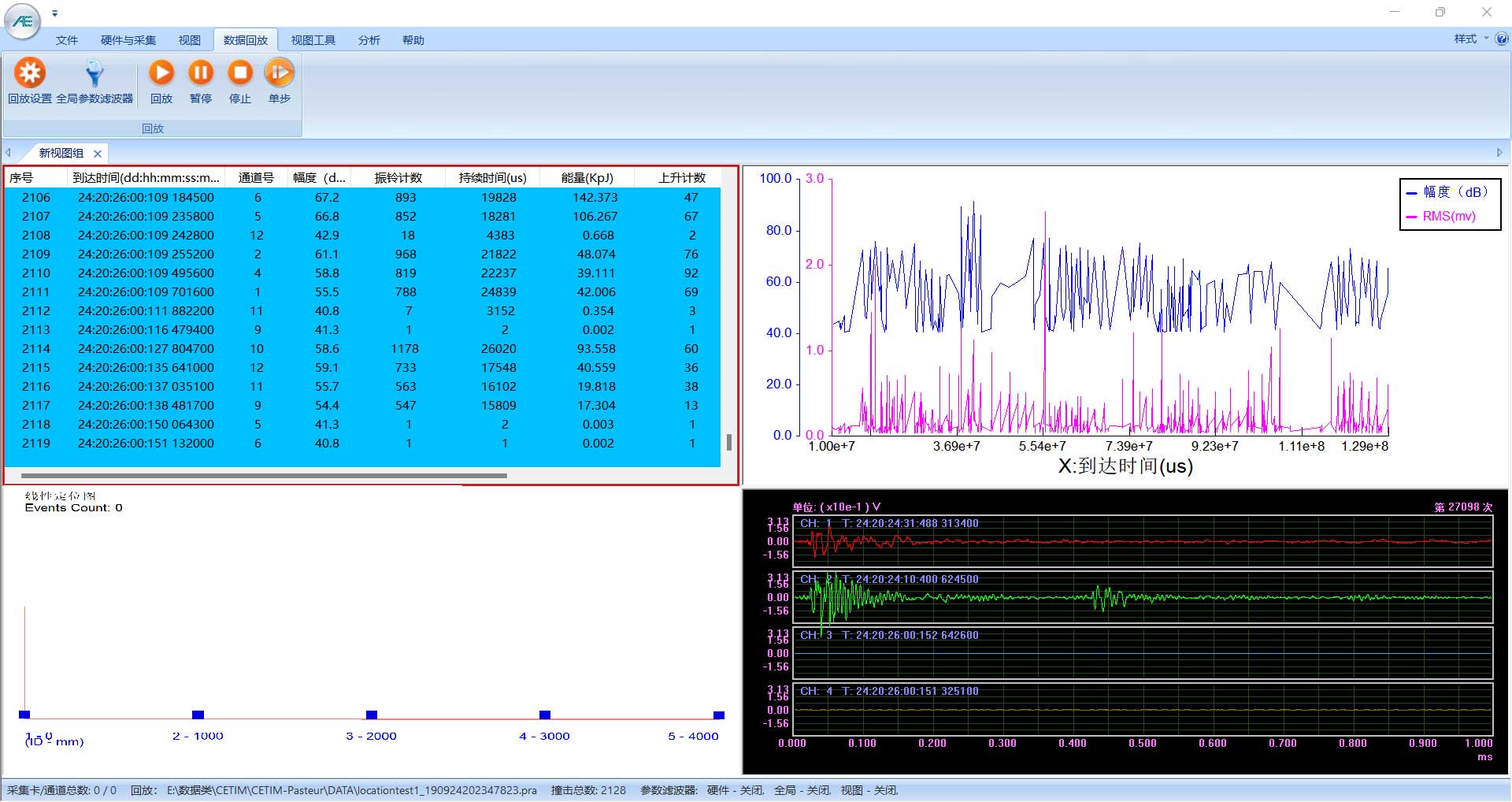Start playback with the 回放 button
The image size is (1512, 802).
161,81
